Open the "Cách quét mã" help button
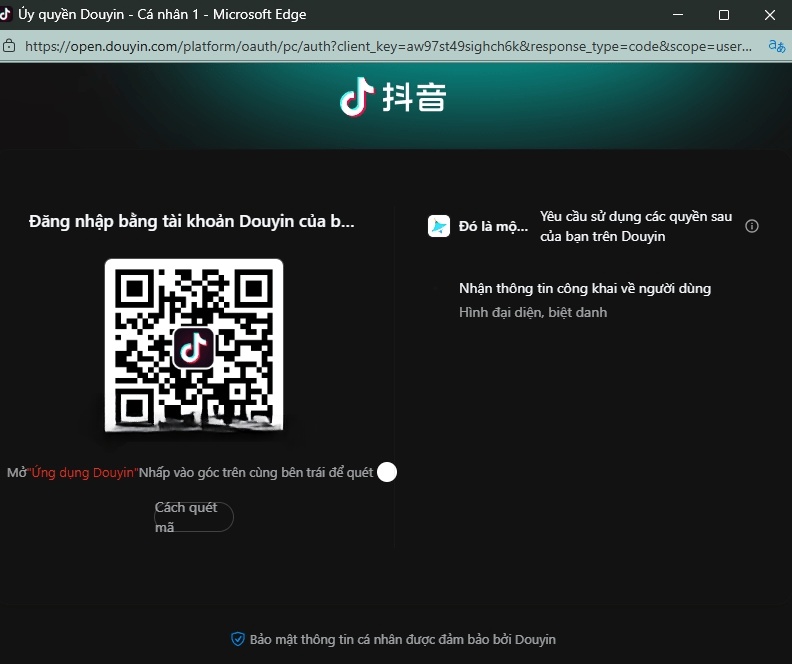This screenshot has height=664, width=792. click(x=194, y=517)
